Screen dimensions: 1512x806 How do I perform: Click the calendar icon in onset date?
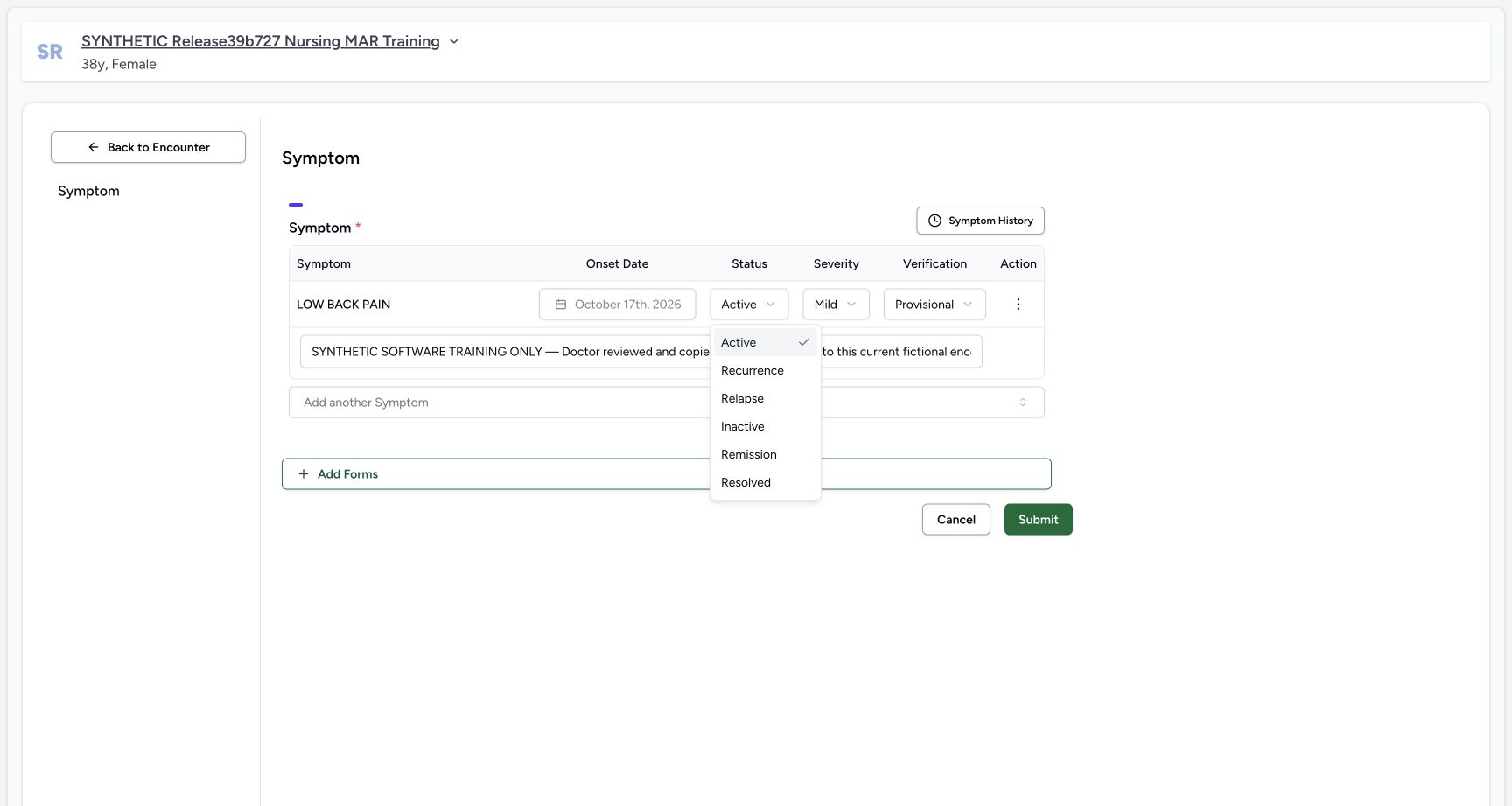561,305
